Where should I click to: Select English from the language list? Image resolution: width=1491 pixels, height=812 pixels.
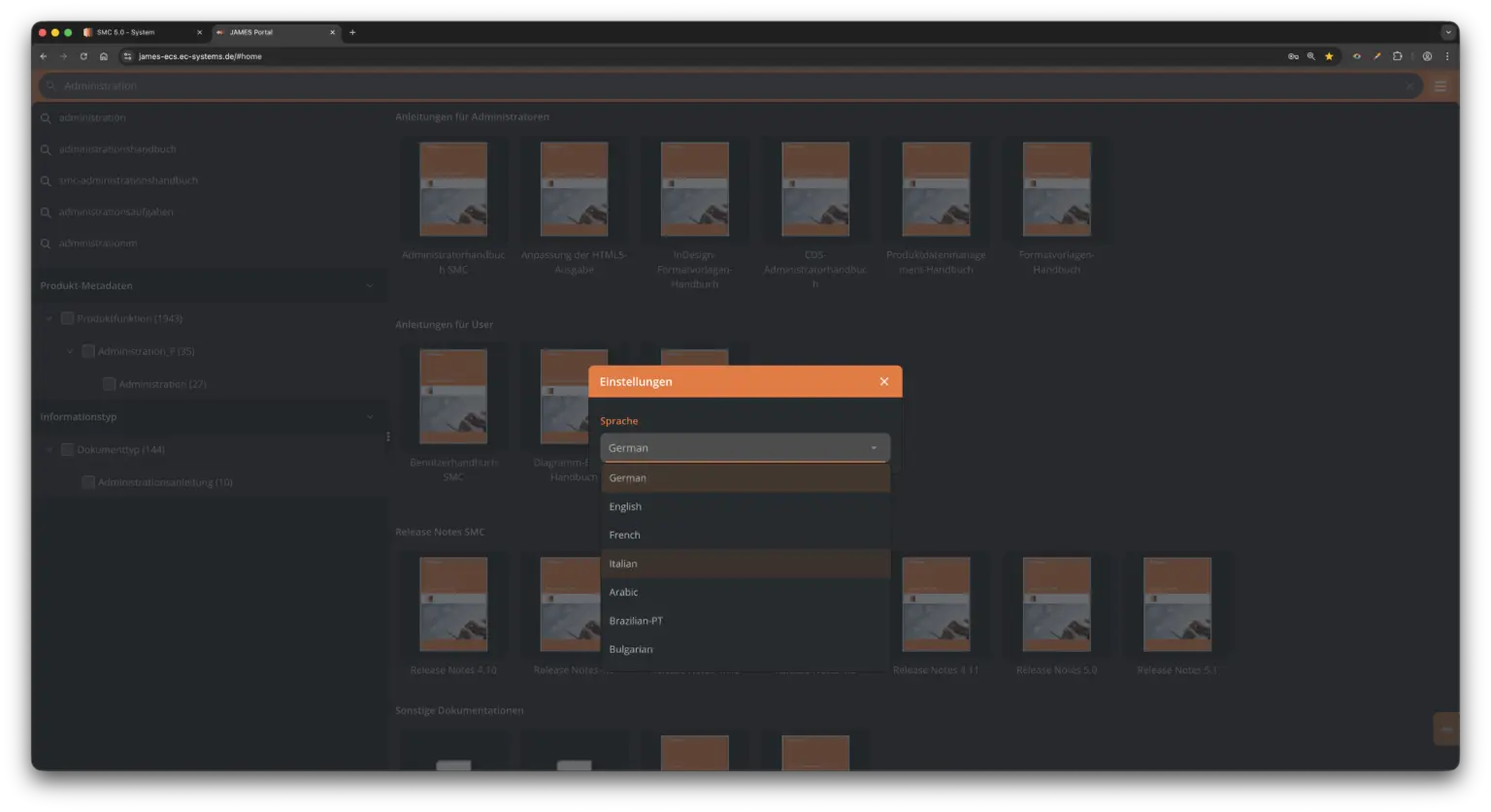(625, 506)
